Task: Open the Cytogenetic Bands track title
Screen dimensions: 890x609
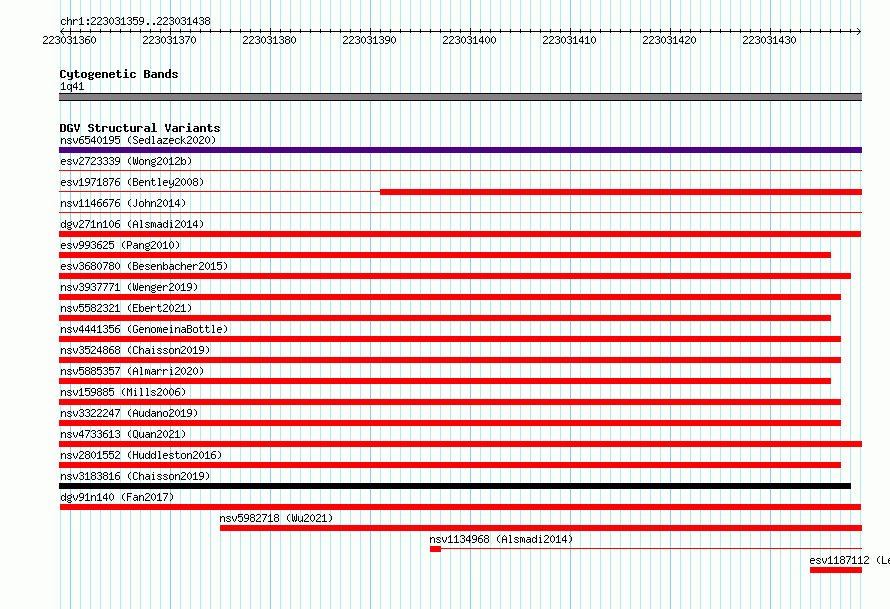Action: (x=119, y=74)
